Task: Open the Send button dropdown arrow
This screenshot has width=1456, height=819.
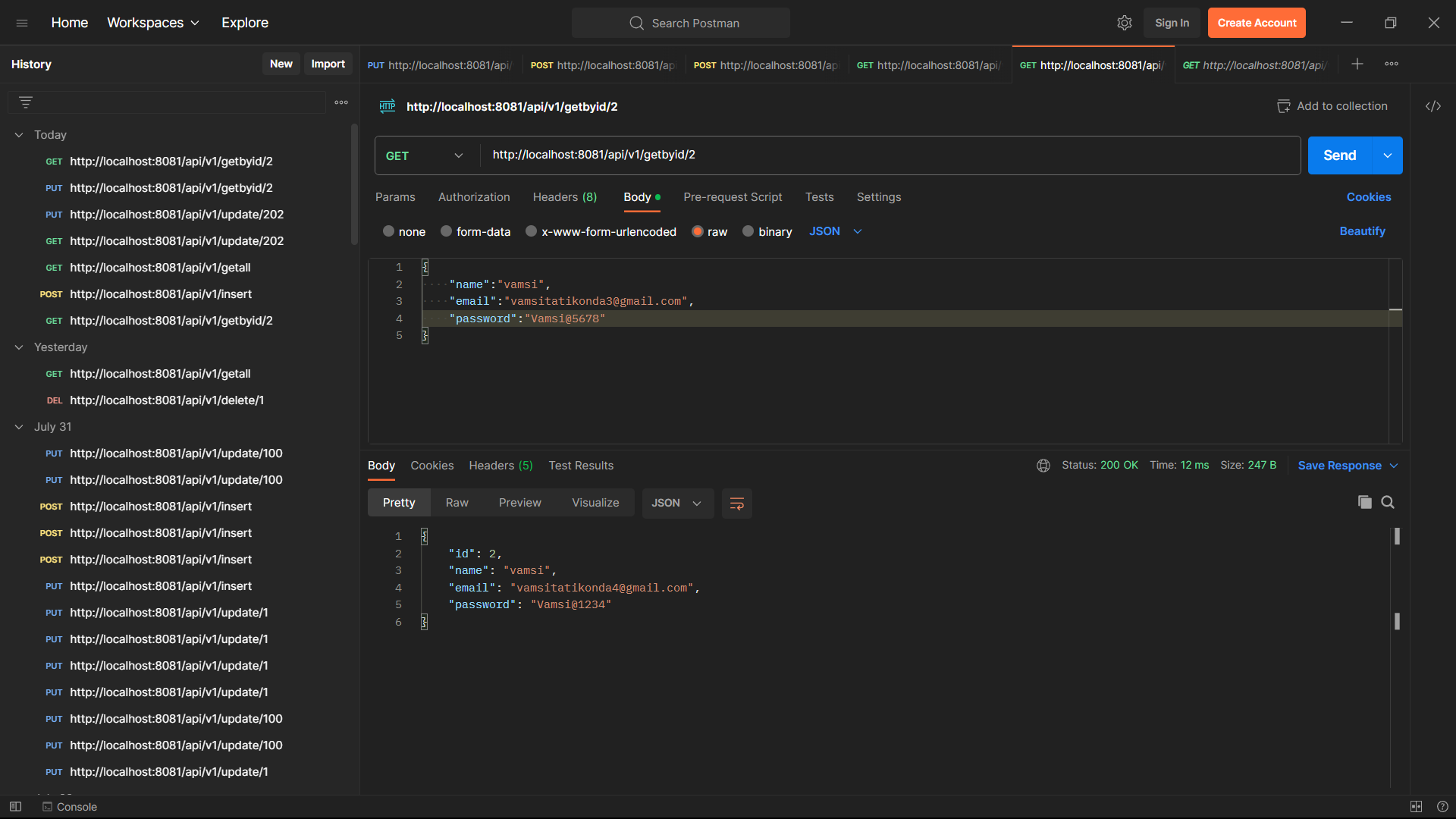Action: [1389, 155]
